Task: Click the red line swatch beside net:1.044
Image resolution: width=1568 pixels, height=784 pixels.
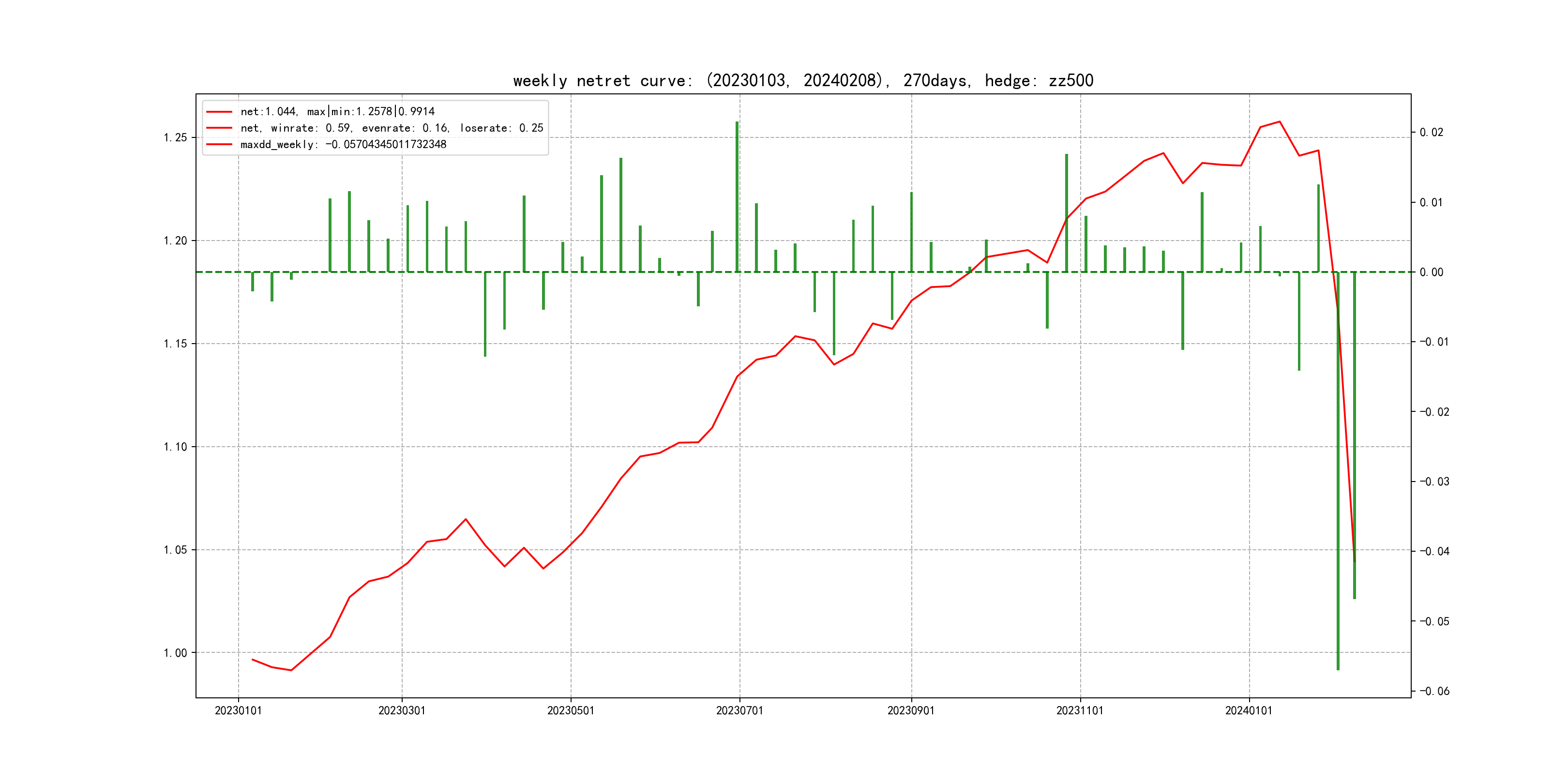Action: pyautogui.click(x=219, y=112)
